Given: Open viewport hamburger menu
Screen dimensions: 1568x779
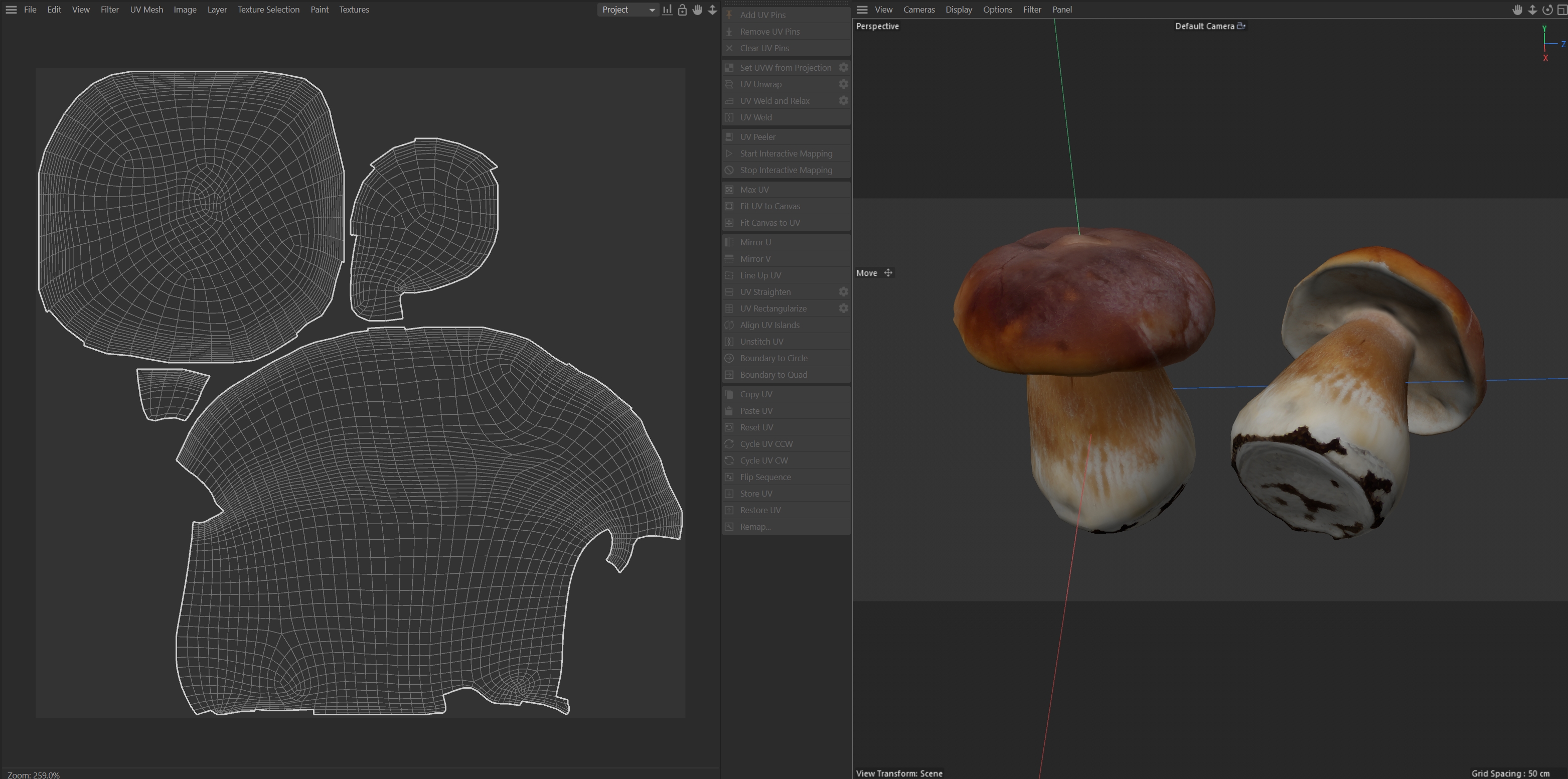Looking at the screenshot, I should point(862,10).
